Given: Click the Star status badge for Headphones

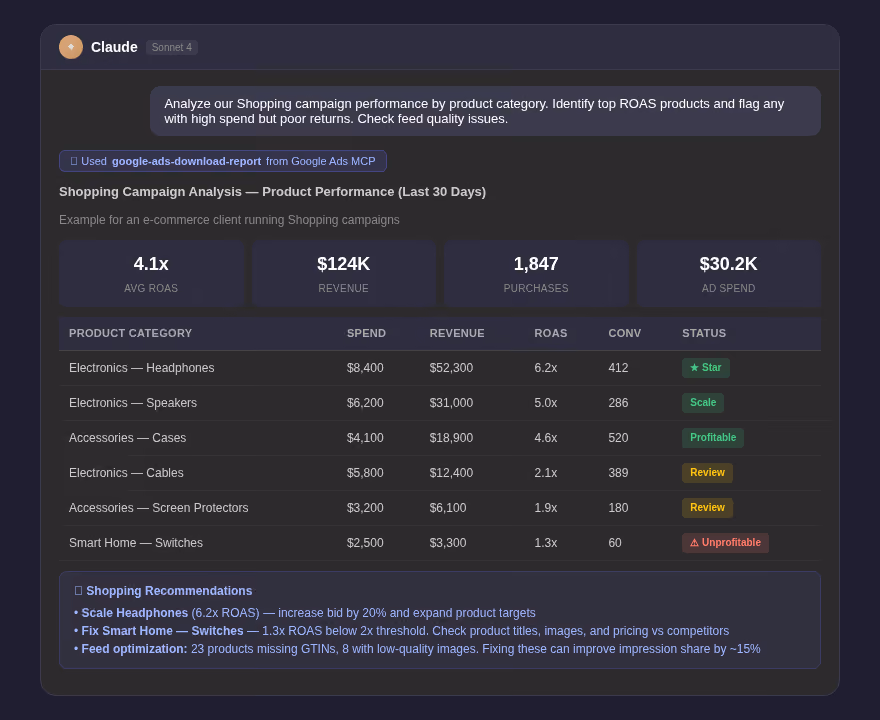Looking at the screenshot, I should click(x=705, y=368).
